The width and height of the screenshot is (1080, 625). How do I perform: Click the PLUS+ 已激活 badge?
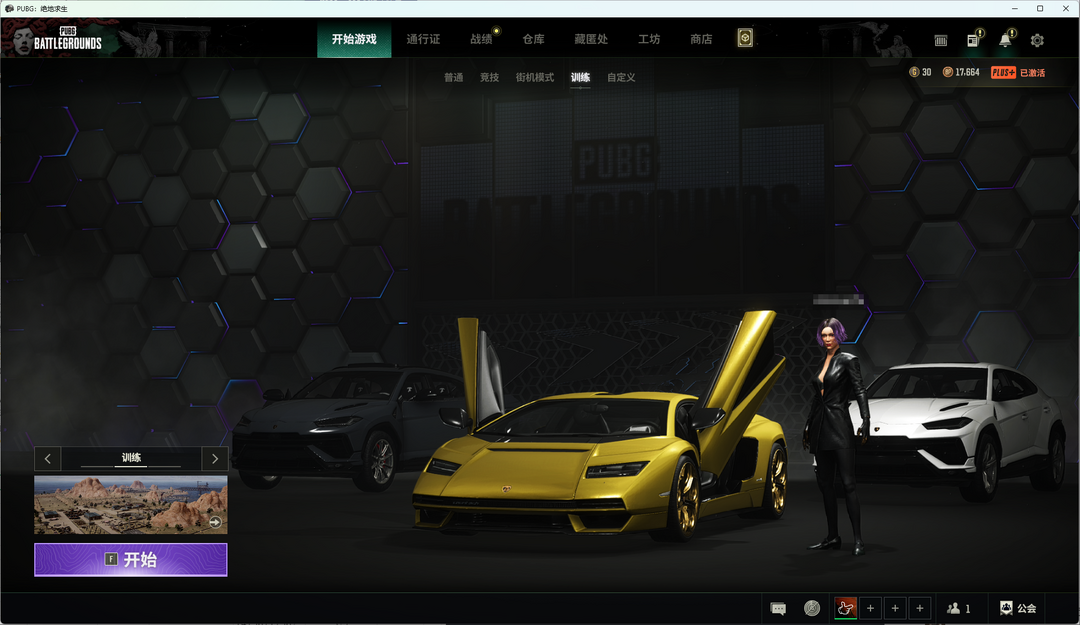[x=1018, y=72]
